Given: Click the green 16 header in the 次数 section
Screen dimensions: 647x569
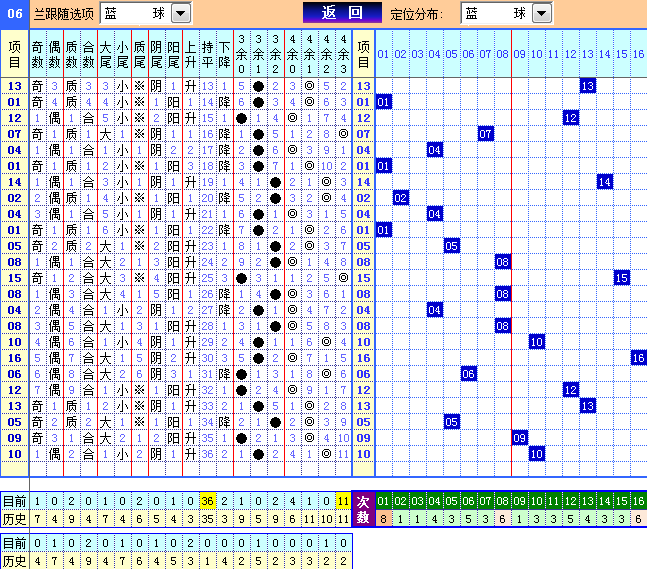Looking at the screenshot, I should (638, 501).
